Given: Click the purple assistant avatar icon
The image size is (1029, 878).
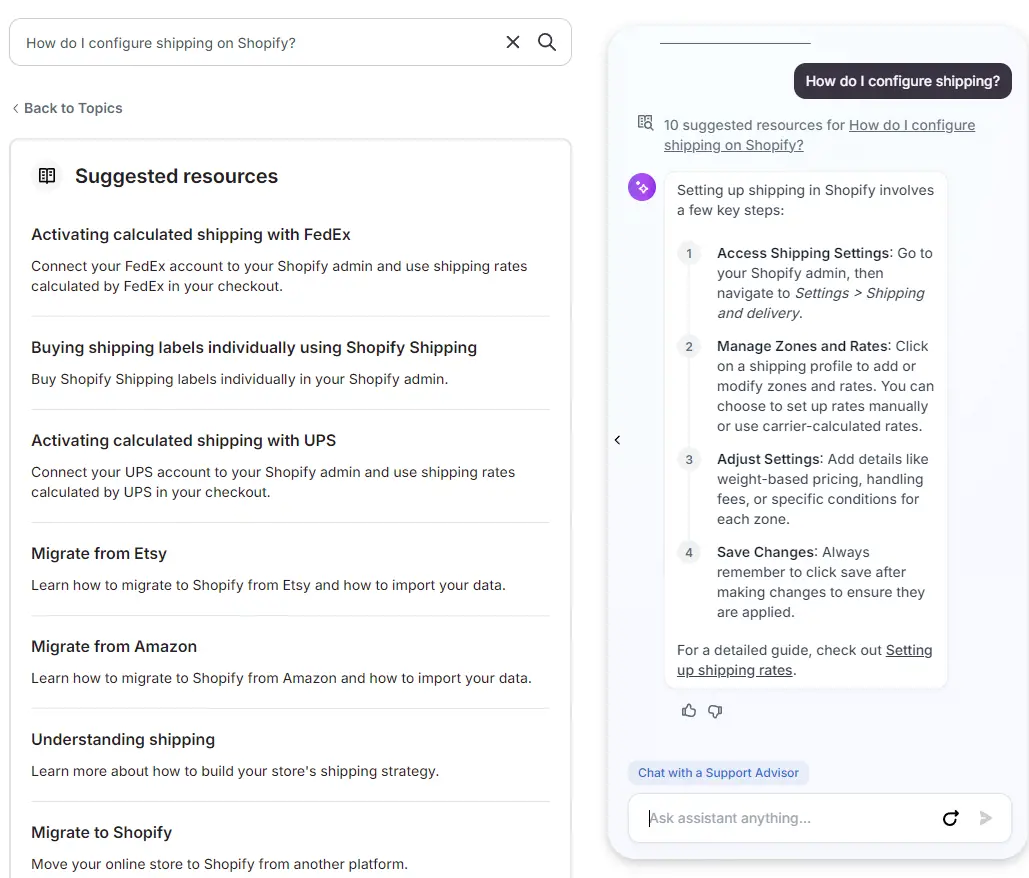Looking at the screenshot, I should 642,187.
